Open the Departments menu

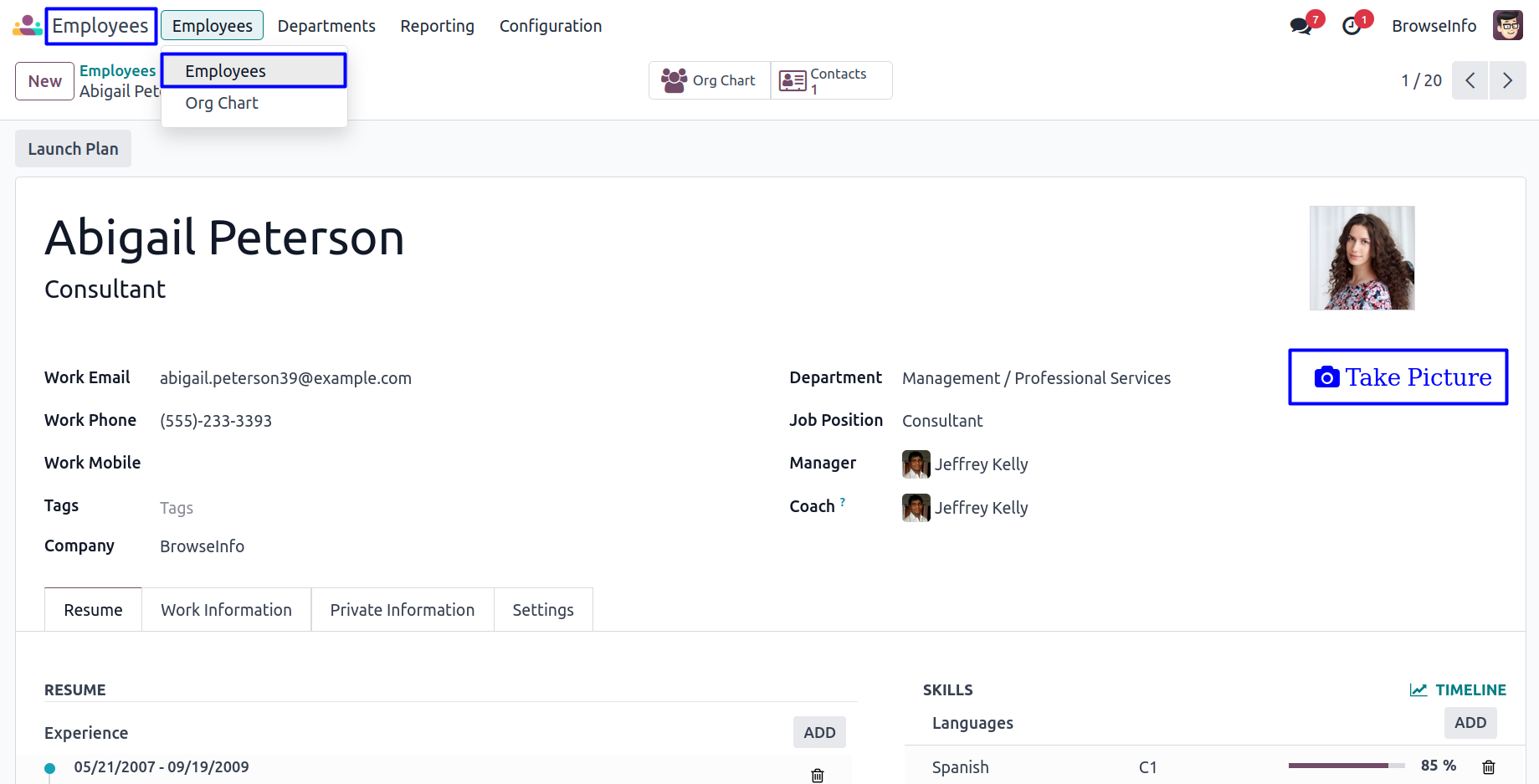326,26
